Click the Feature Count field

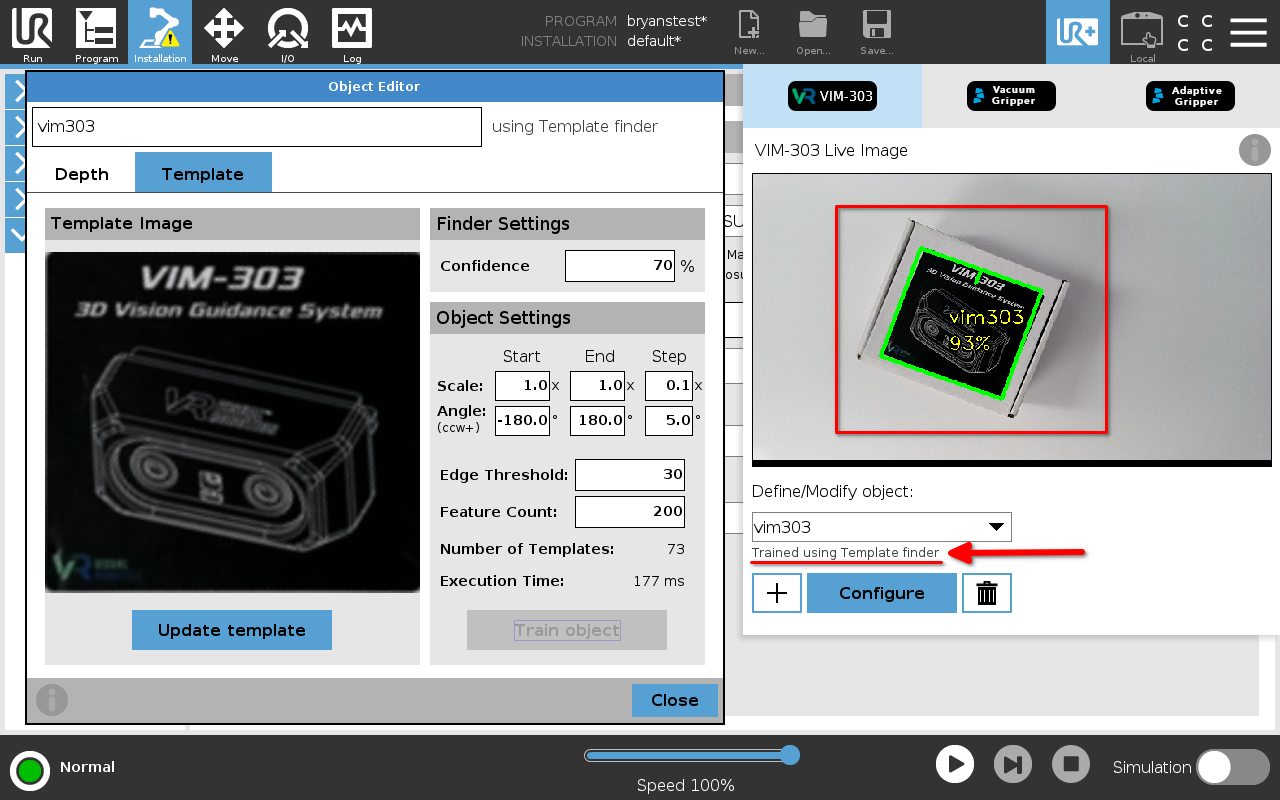tap(630, 511)
